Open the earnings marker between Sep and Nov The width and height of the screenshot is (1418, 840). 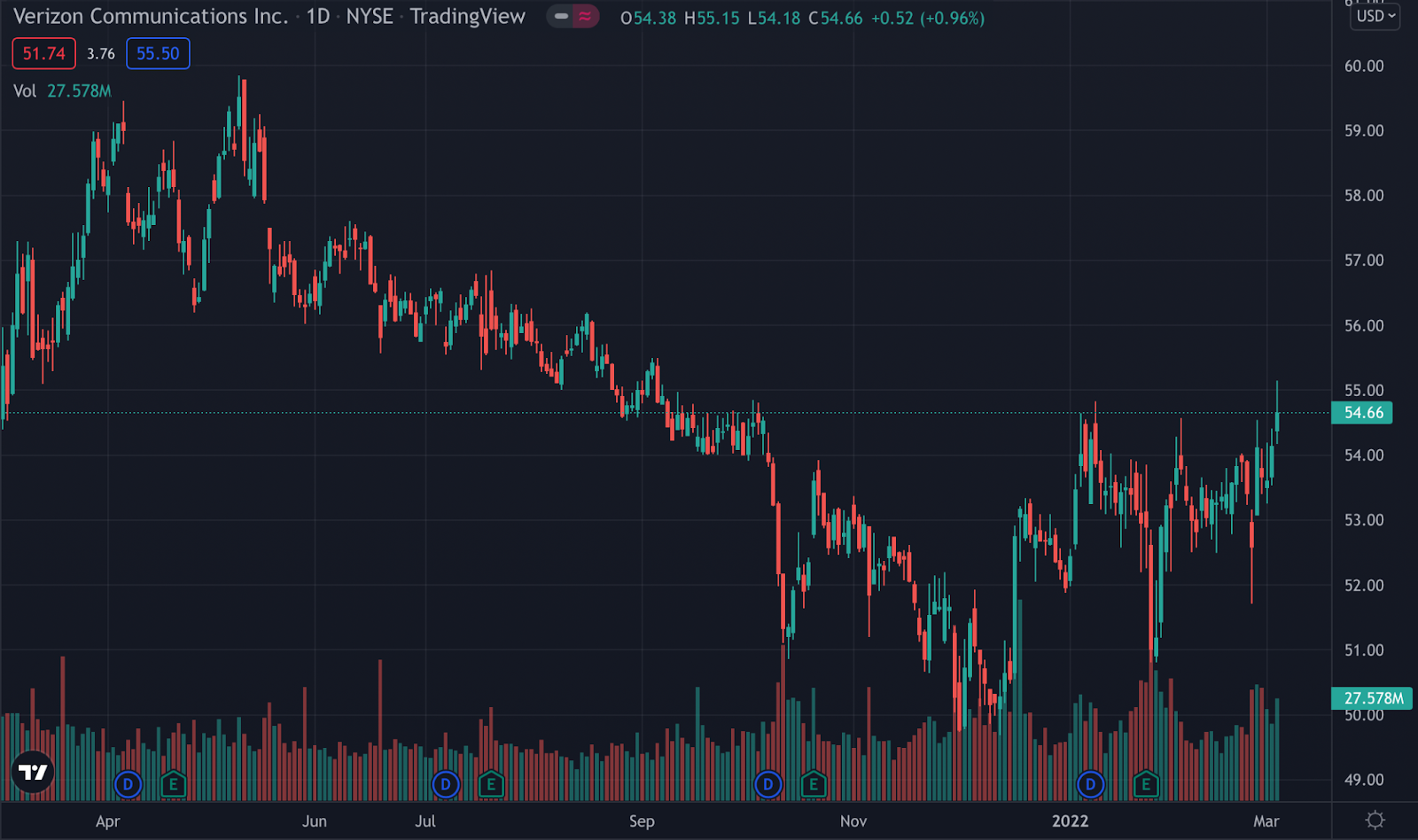click(x=814, y=784)
